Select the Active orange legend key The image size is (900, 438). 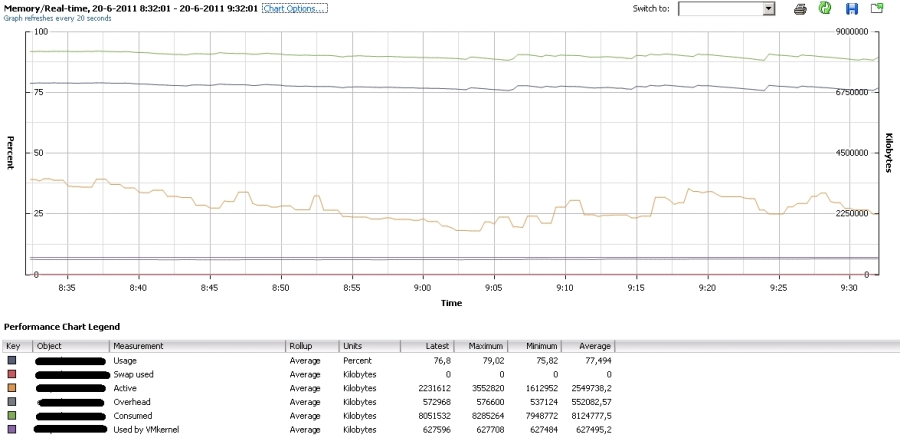point(12,388)
